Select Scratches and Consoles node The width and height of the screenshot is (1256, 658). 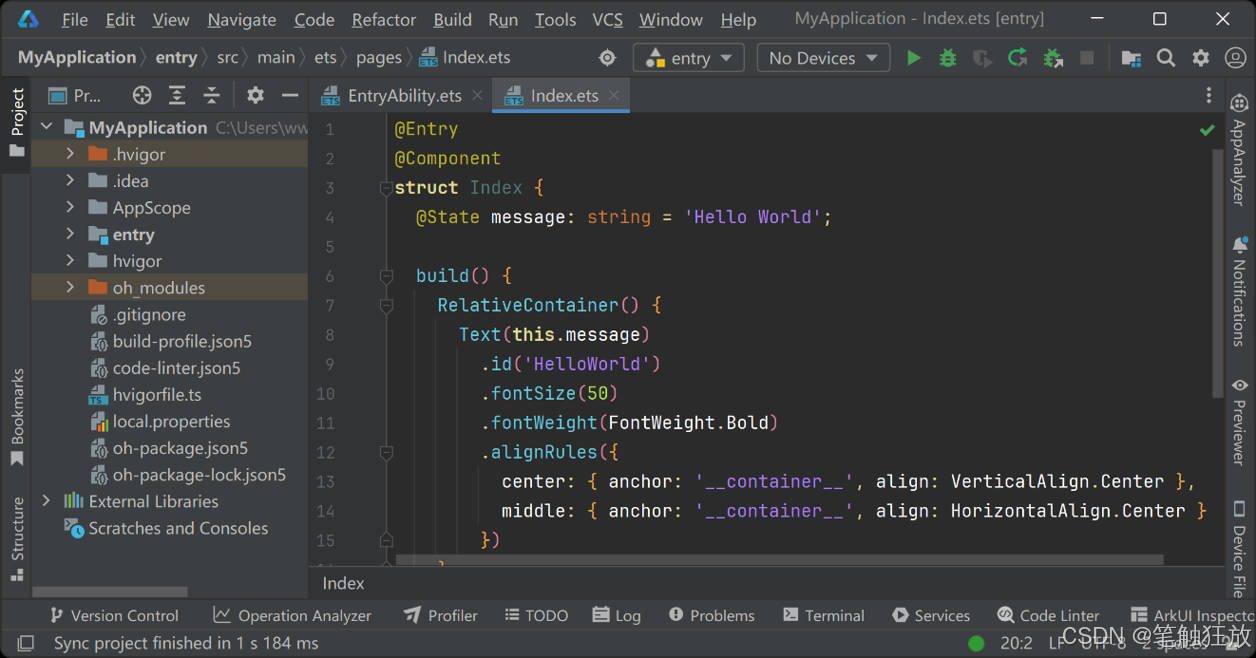[178, 528]
